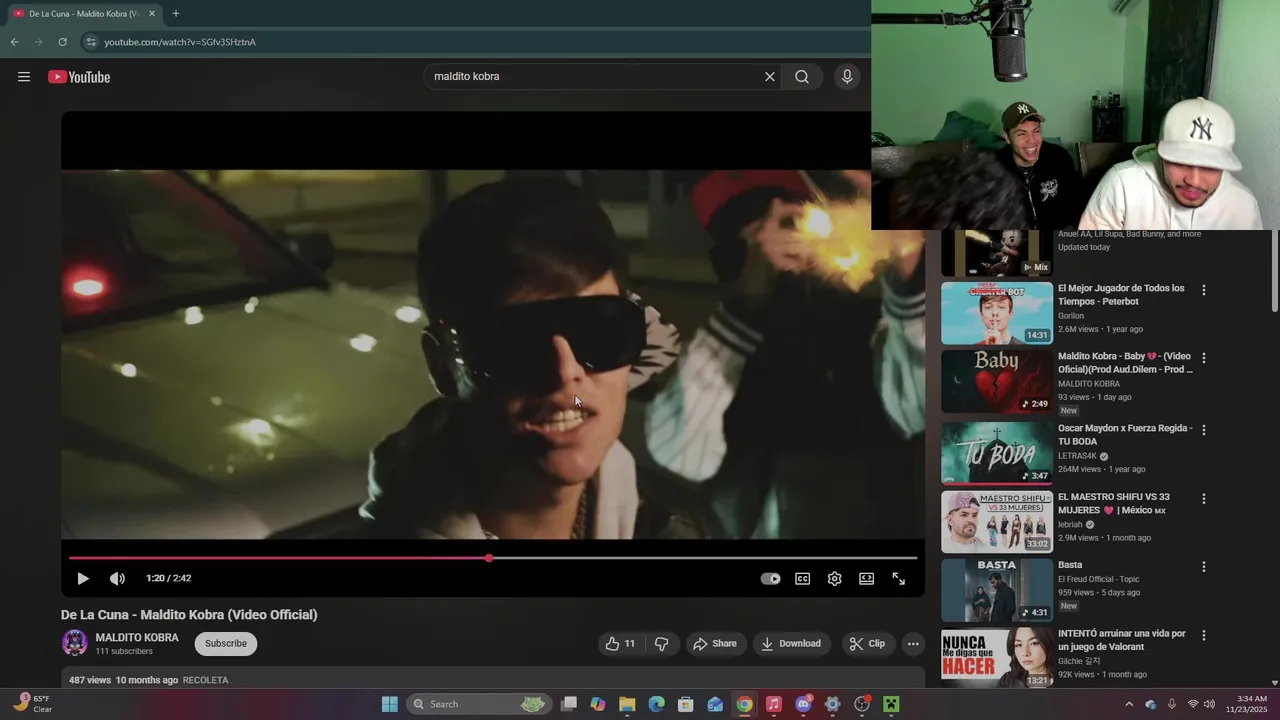Image resolution: width=1280 pixels, height=720 pixels.
Task: Enter full screen mode
Action: tap(898, 578)
